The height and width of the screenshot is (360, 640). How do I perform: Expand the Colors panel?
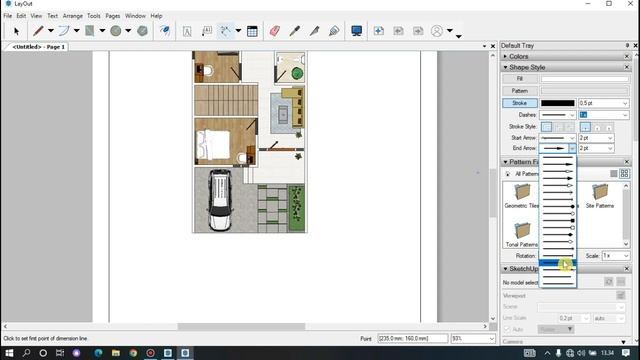[505, 56]
